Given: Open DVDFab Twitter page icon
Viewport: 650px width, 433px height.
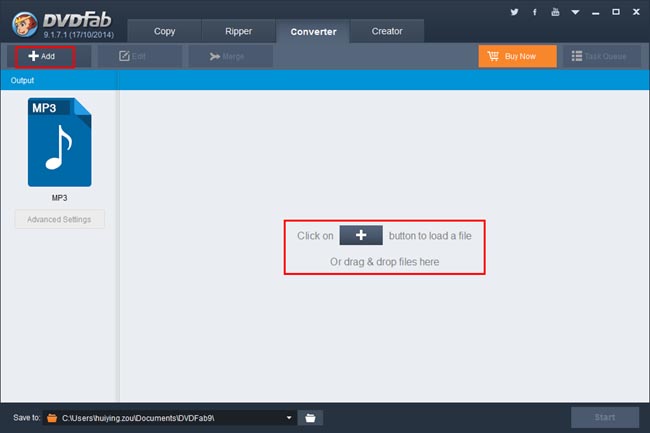Looking at the screenshot, I should 514,12.
